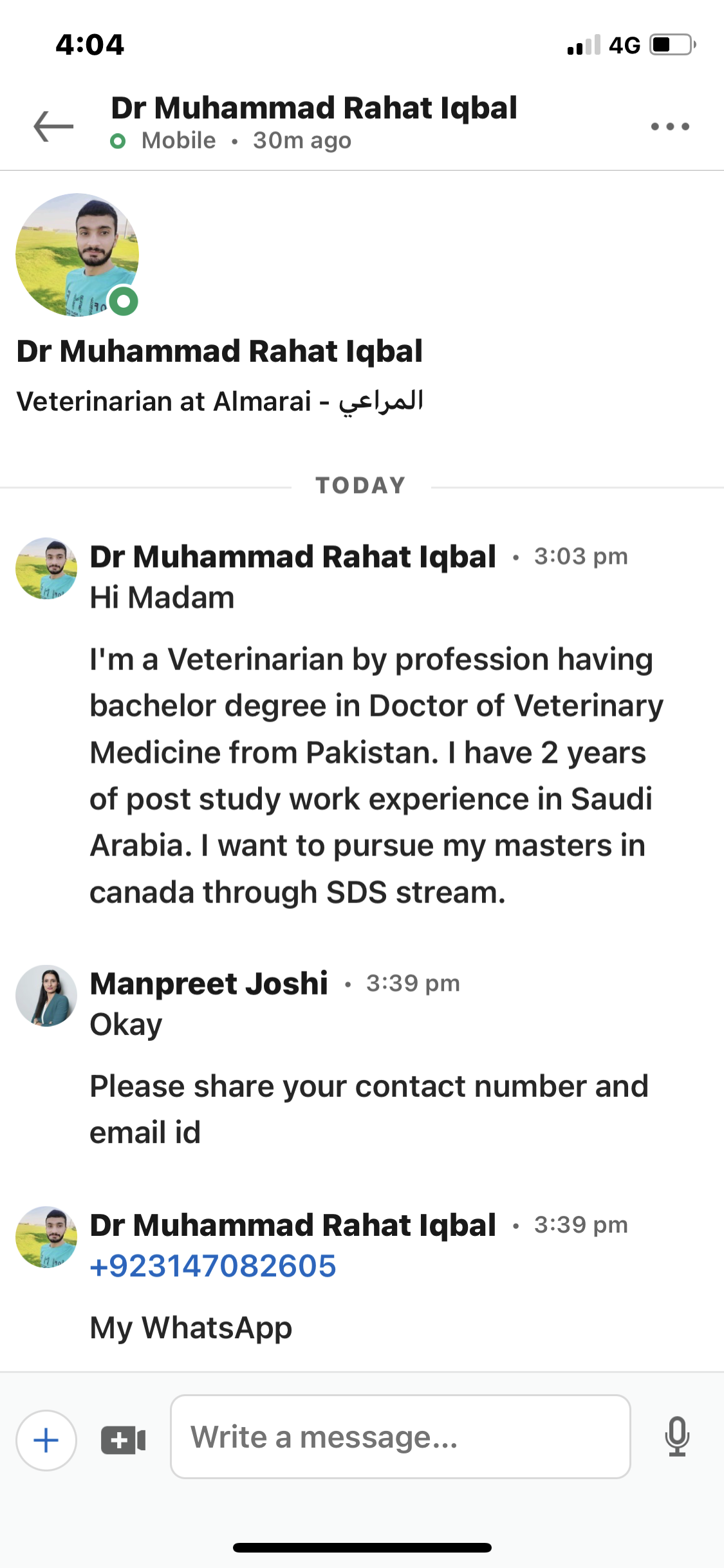Image resolution: width=724 pixels, height=1568 pixels.
Task: Tap the Manpreet Joshi sender name
Action: coord(209,984)
